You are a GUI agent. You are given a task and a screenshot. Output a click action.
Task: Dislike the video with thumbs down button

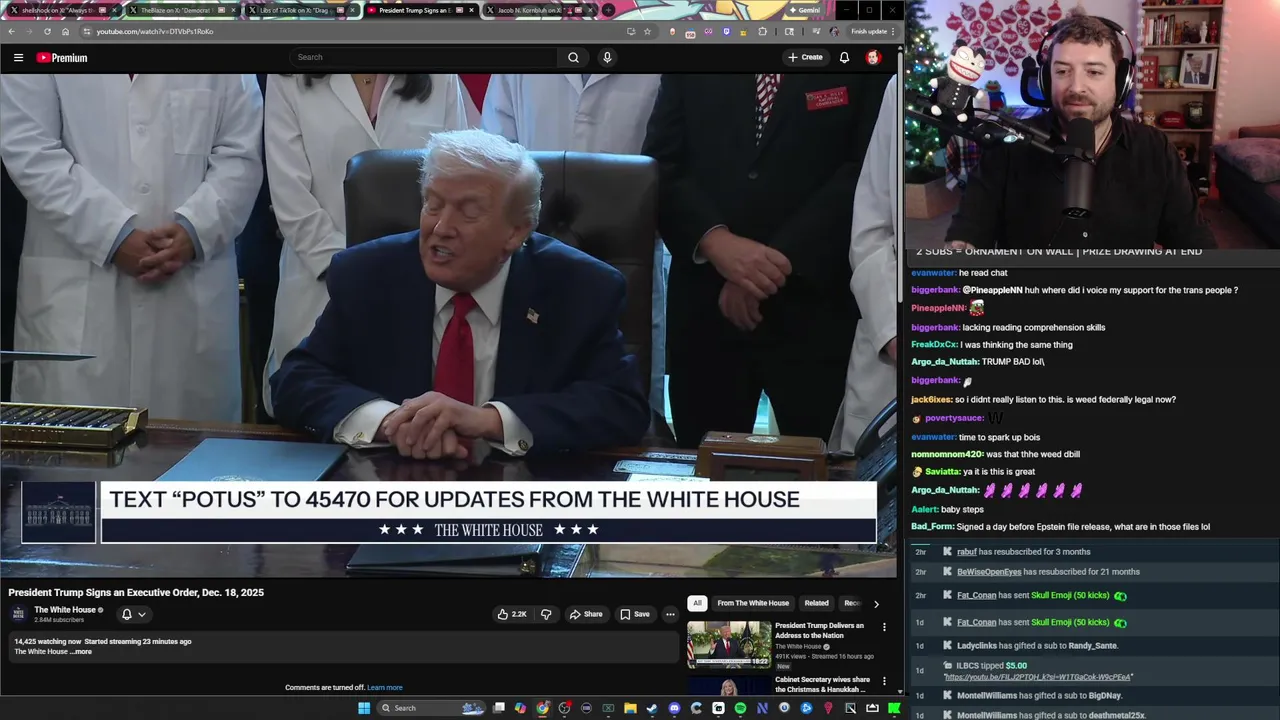point(546,614)
